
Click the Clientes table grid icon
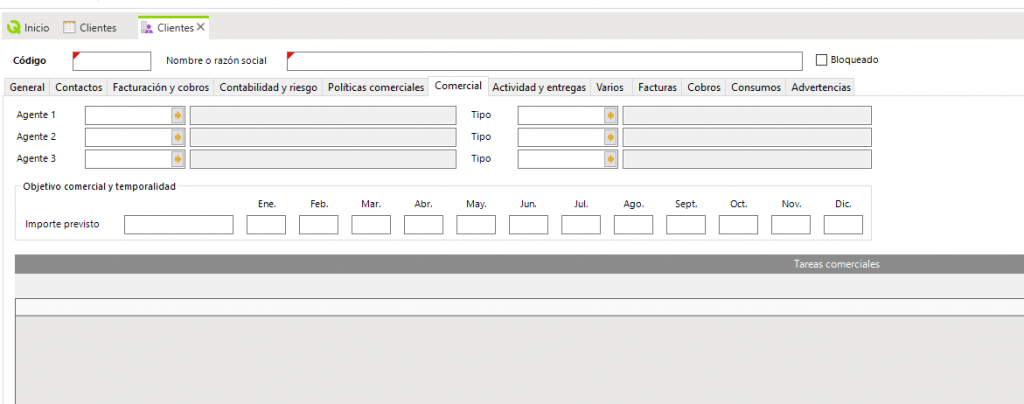coord(69,28)
